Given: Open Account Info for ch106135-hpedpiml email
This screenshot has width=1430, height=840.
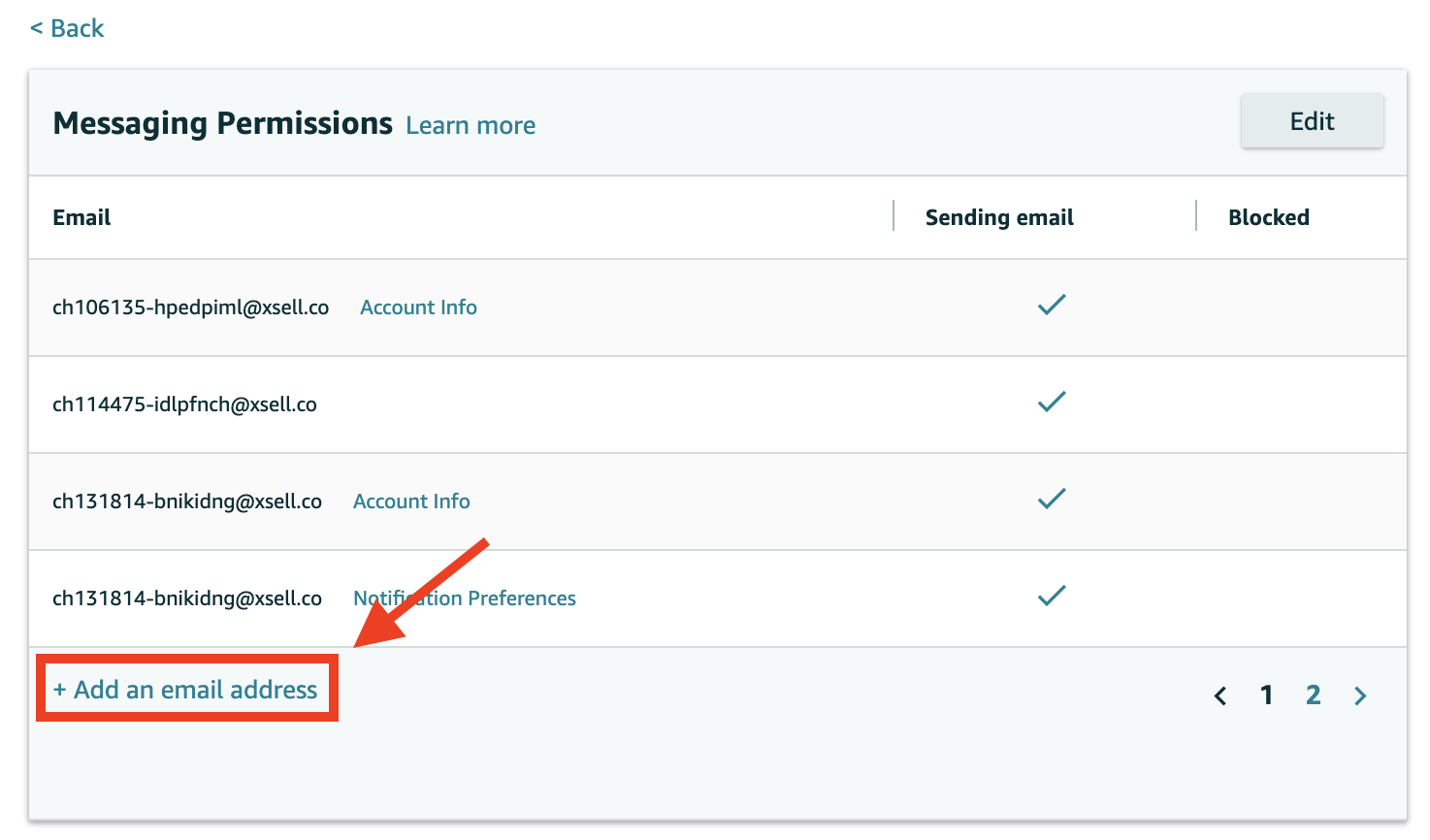Looking at the screenshot, I should coord(418,307).
